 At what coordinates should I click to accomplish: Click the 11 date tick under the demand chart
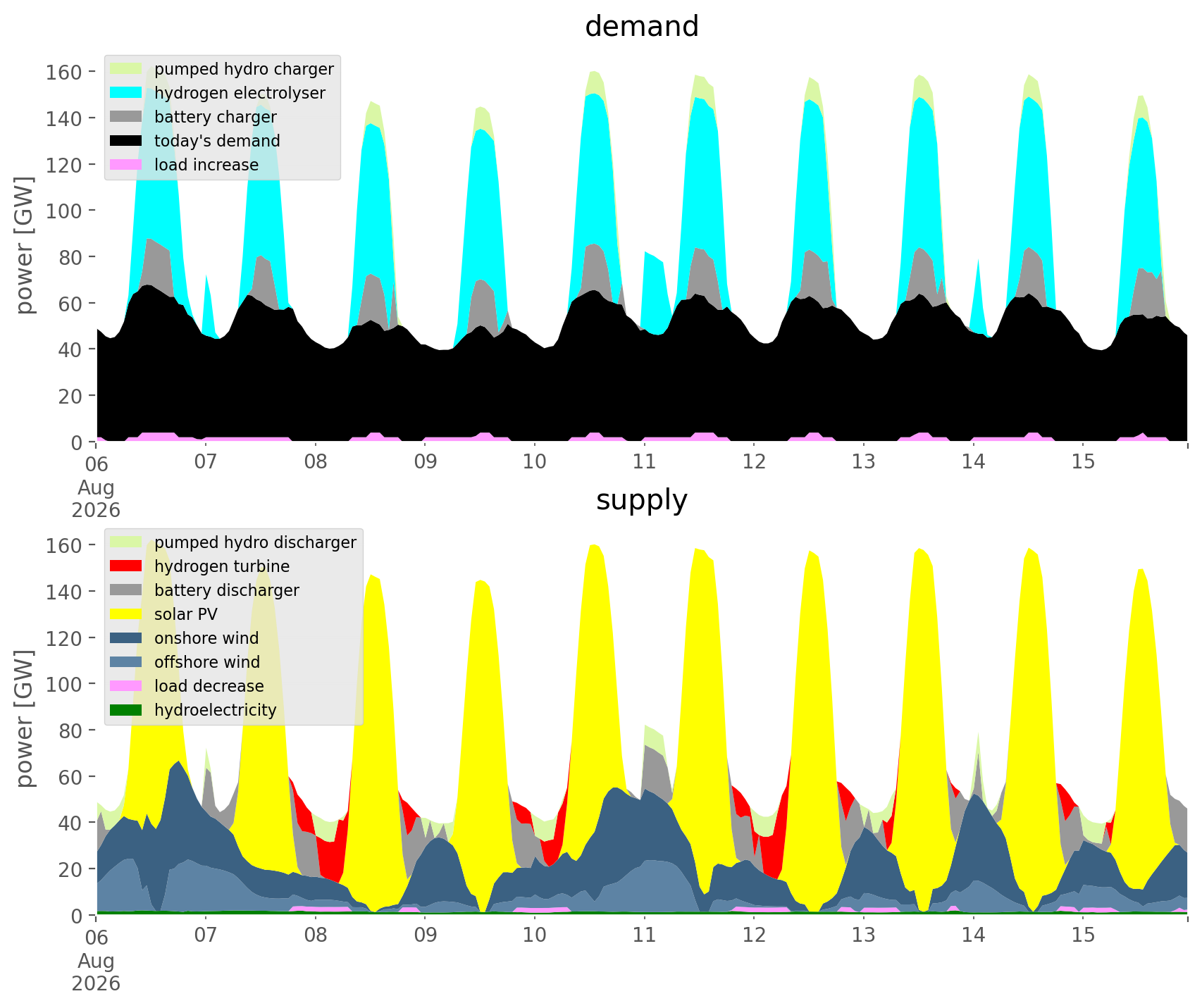(644, 463)
